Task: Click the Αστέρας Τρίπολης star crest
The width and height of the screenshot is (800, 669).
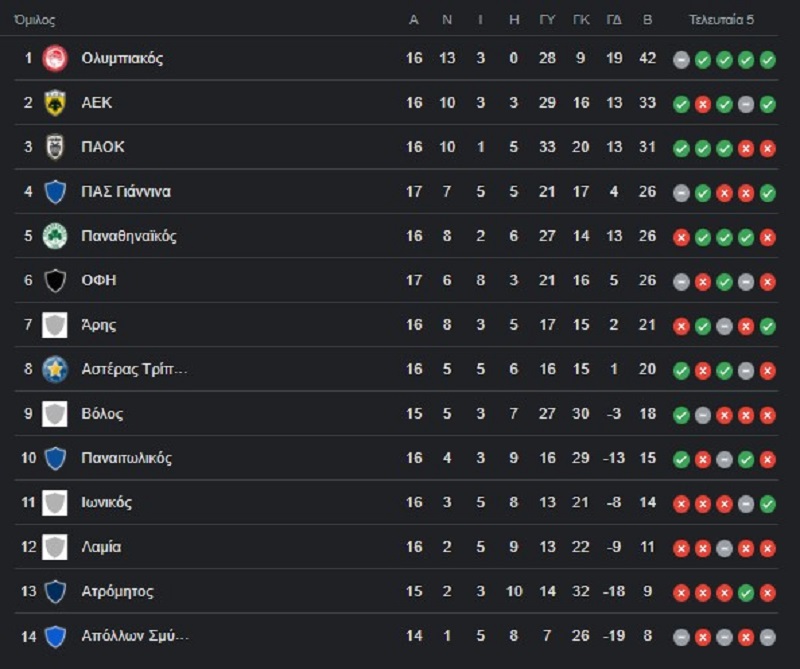Action: click(55, 369)
